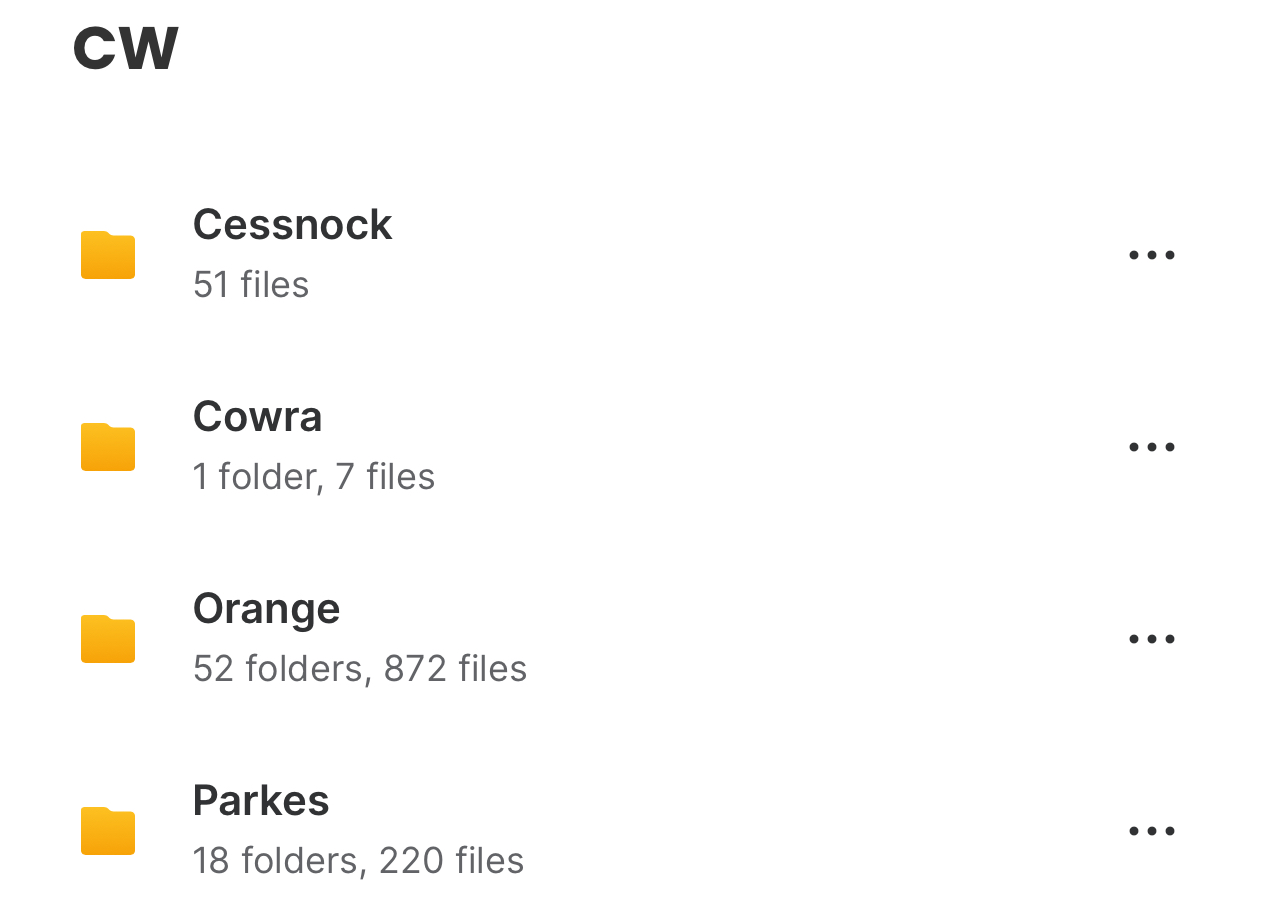Select the Cowra folder title
The image size is (1284, 923).
(257, 417)
